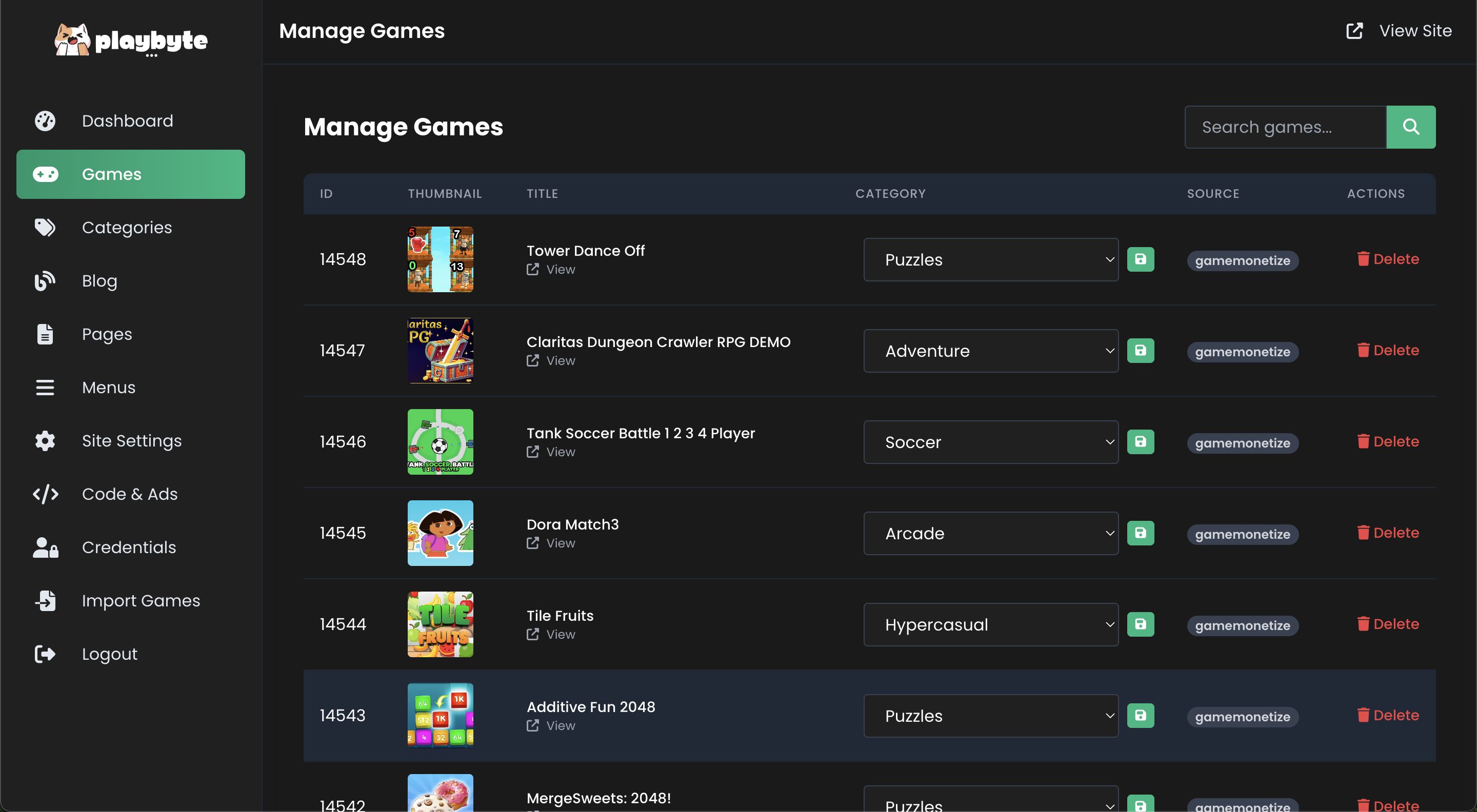
Task: Save category for Tower Dance Off
Action: pyautogui.click(x=1140, y=259)
